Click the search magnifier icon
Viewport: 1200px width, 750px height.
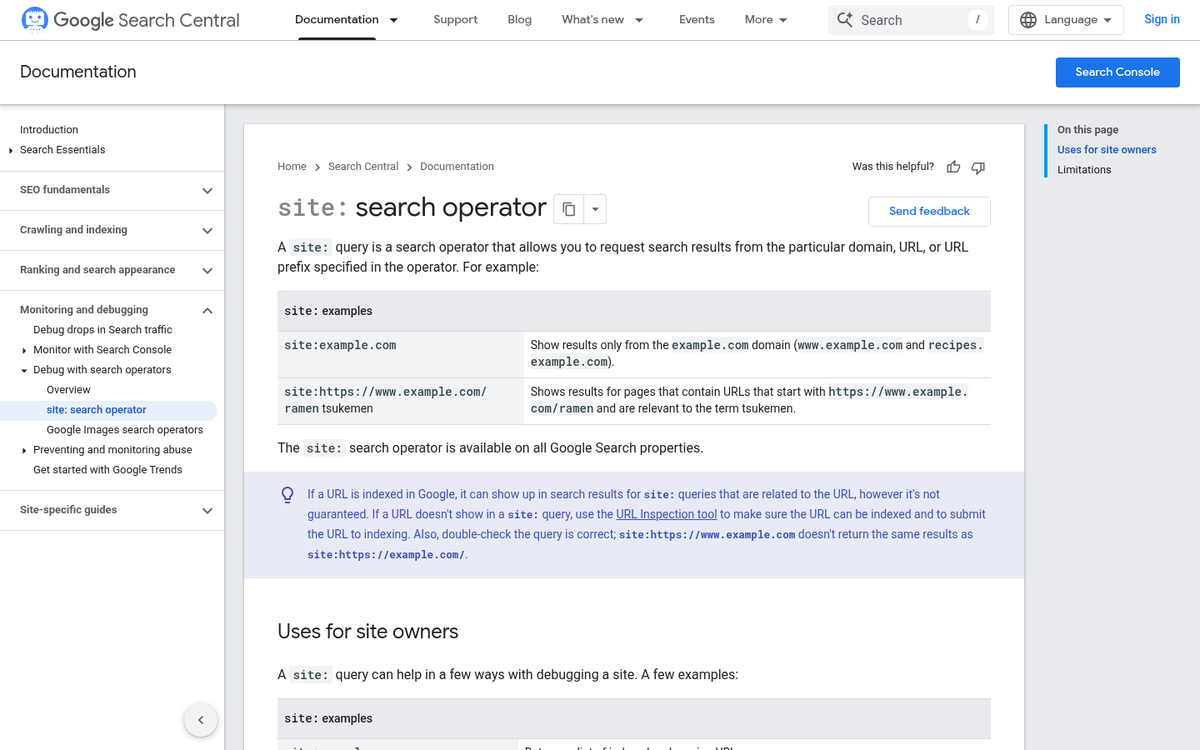click(845, 19)
